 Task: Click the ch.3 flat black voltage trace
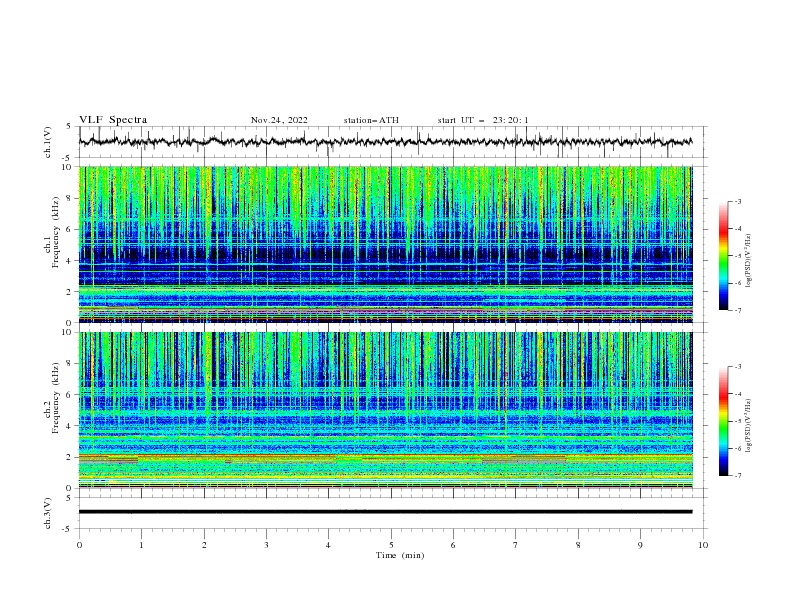(x=385, y=512)
